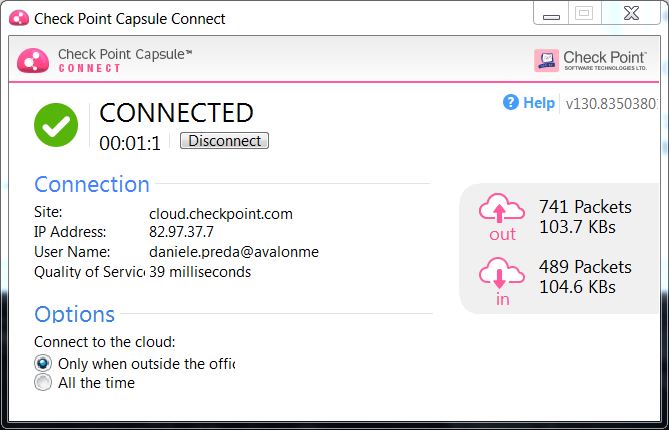
Task: Minimize the Capsule Connect window
Action: point(548,14)
